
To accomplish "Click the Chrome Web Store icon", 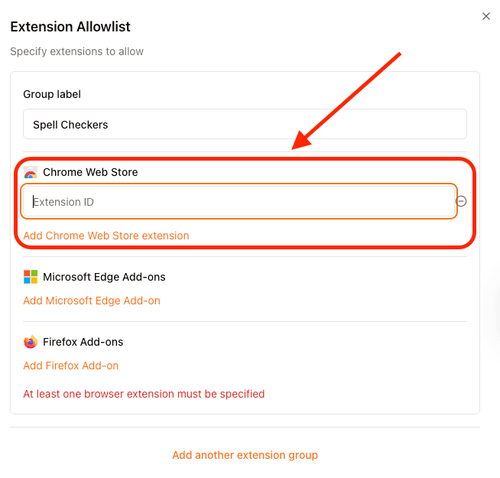I will pyautogui.click(x=30, y=172).
